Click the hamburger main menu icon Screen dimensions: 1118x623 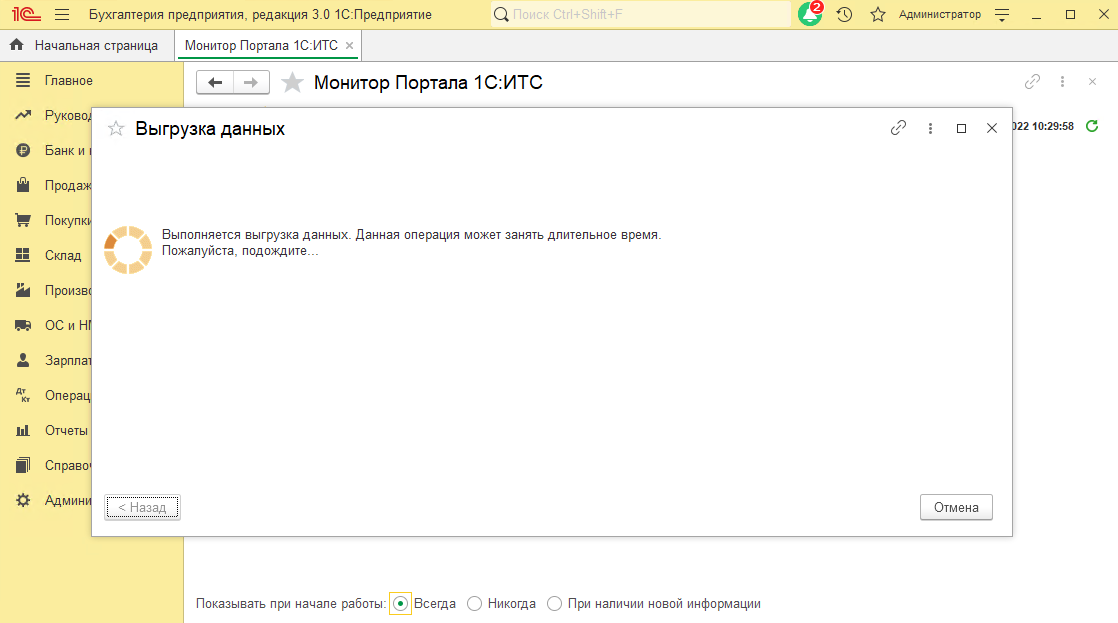tap(62, 15)
